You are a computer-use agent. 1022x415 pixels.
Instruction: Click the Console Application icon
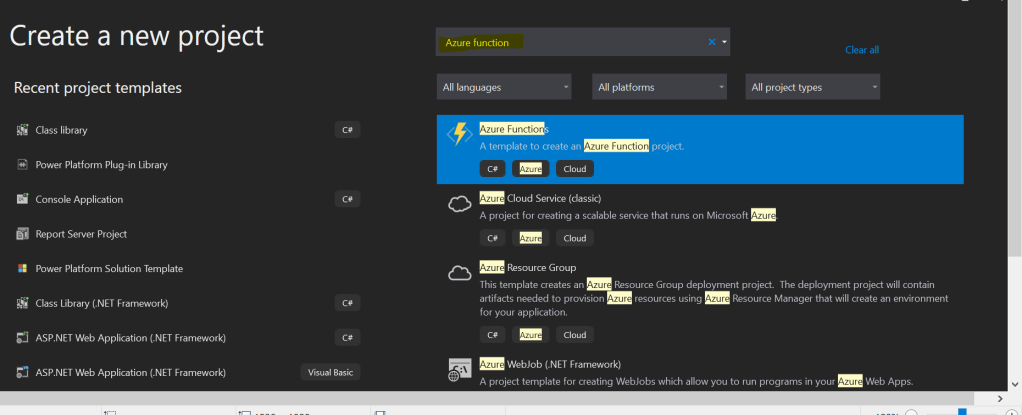pos(22,199)
